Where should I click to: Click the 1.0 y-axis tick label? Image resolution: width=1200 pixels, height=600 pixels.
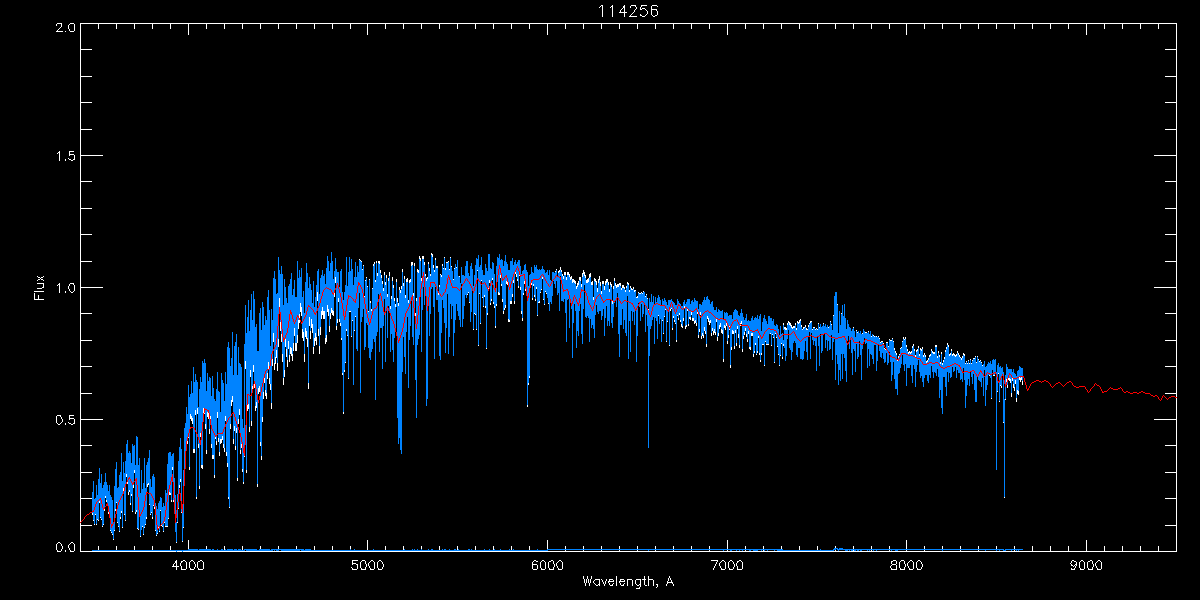[66, 288]
